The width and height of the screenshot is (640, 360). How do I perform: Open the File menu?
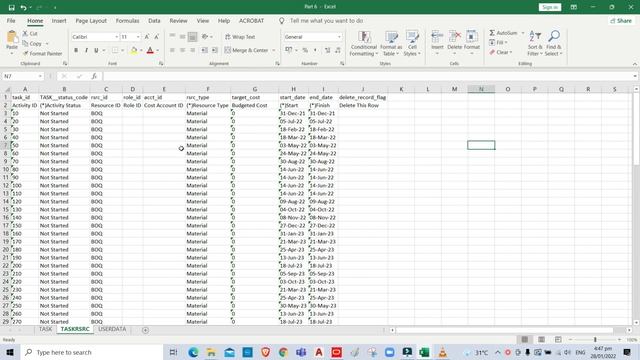point(11,20)
